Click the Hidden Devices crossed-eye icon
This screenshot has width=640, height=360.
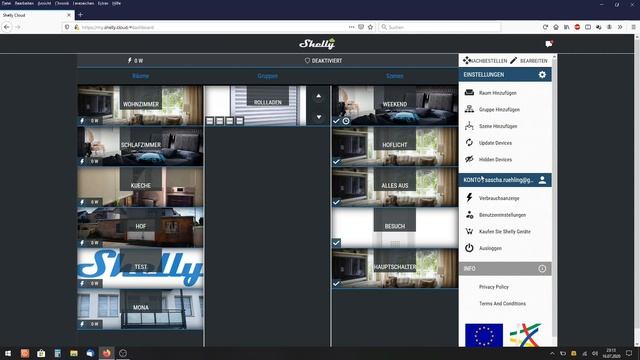(469, 159)
